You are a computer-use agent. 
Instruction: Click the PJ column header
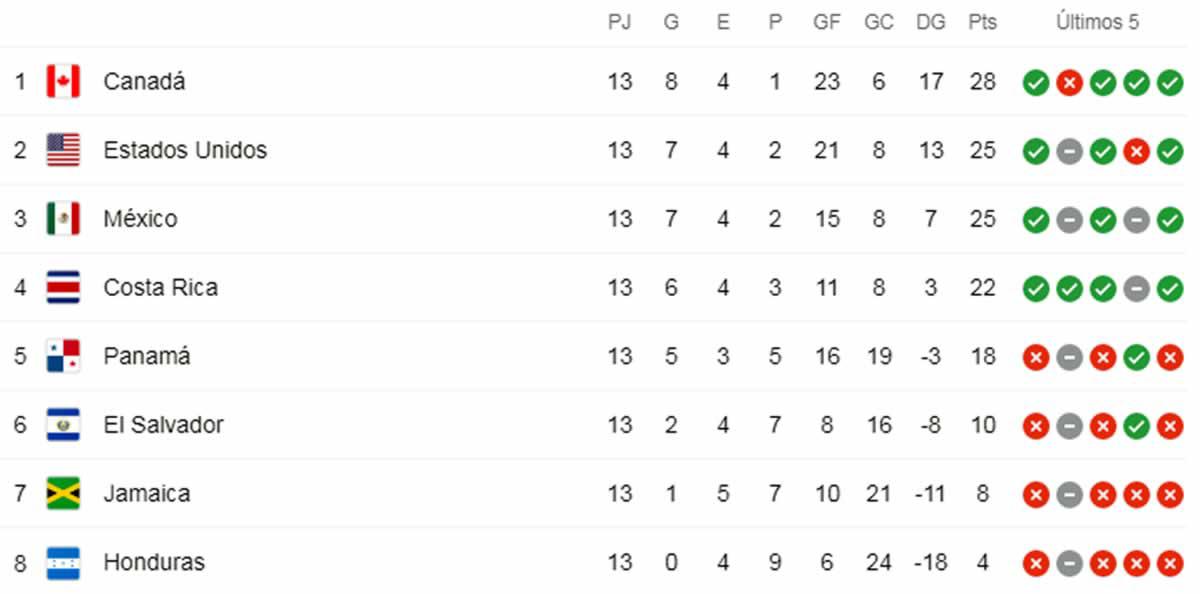(x=620, y=21)
